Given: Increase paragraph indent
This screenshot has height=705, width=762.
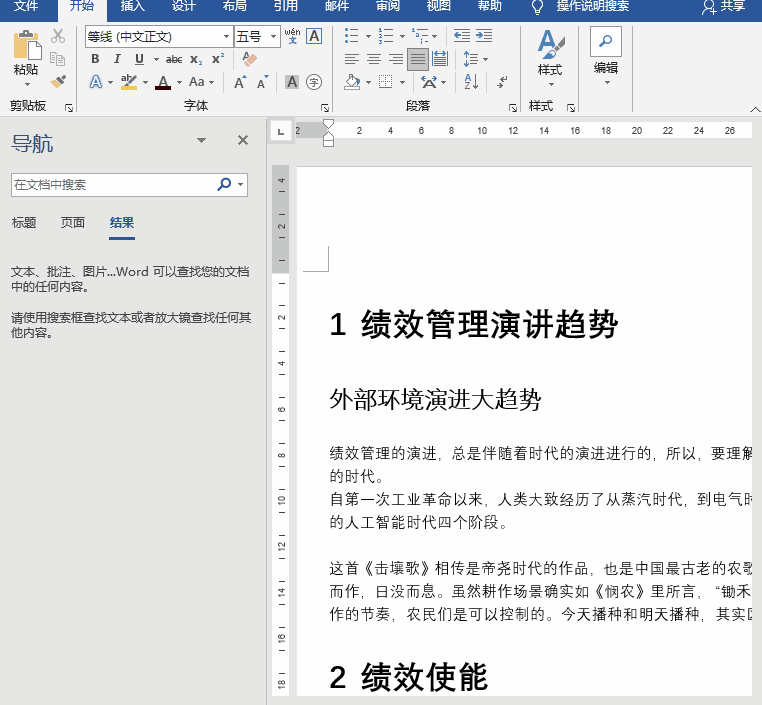Looking at the screenshot, I should point(486,36).
